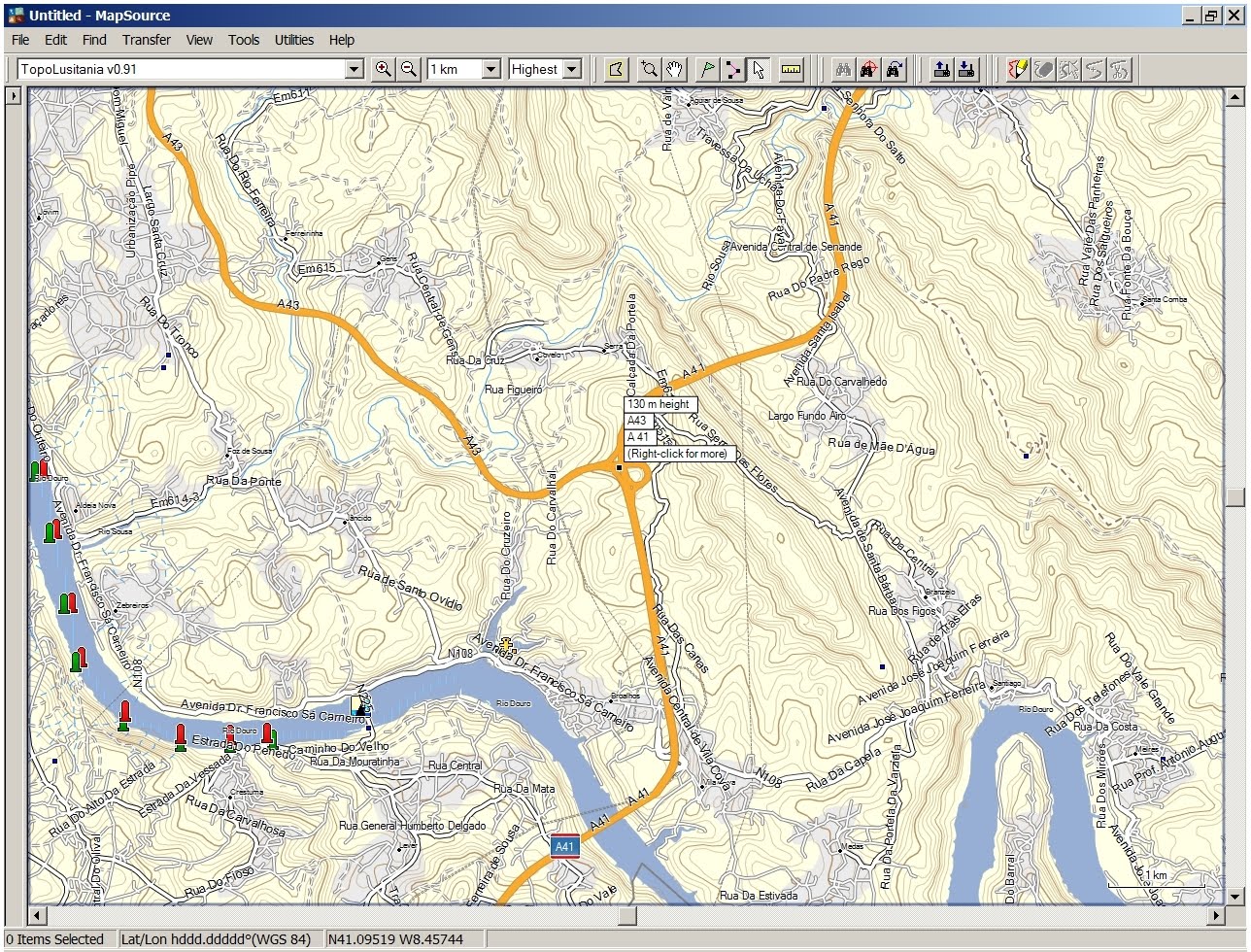Select the Waypoint flag tool
This screenshot has height=952, width=1251.
pyautogui.click(x=708, y=69)
